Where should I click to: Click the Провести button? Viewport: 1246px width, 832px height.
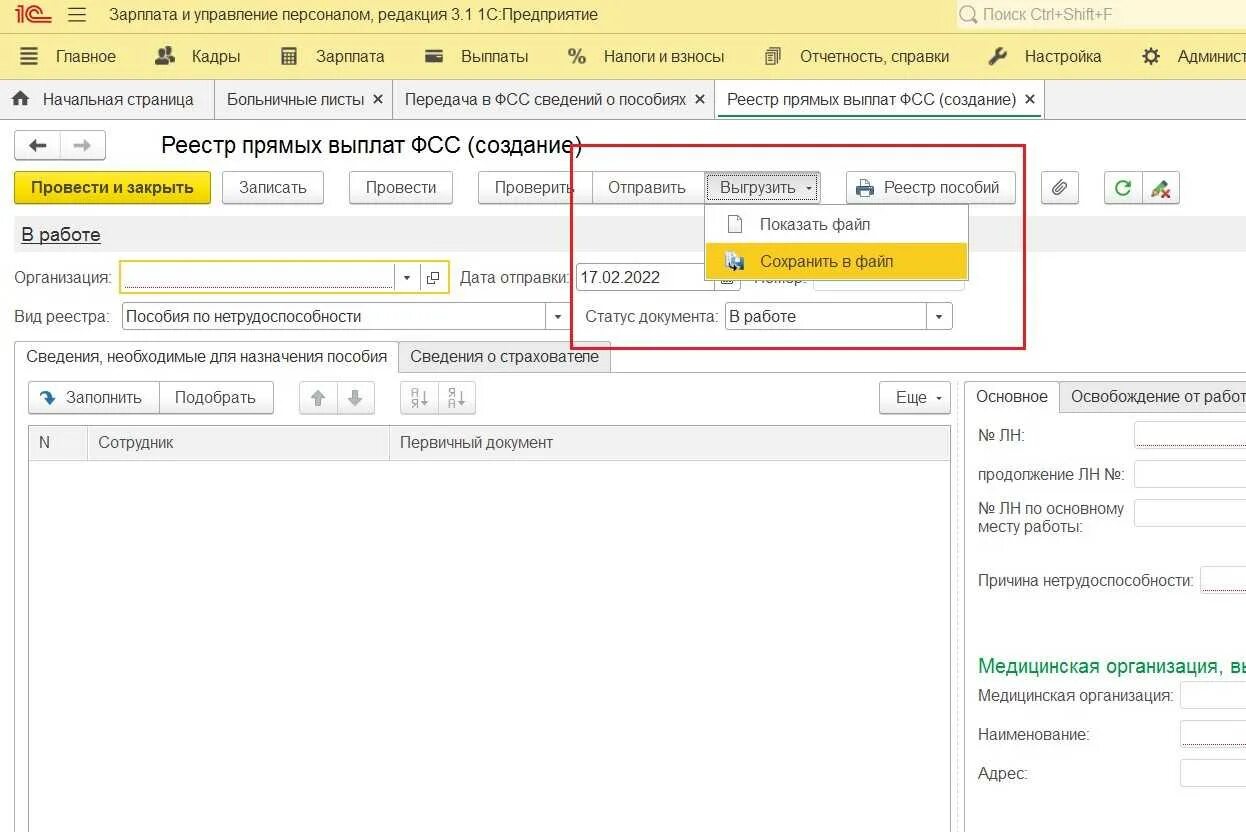pos(401,187)
